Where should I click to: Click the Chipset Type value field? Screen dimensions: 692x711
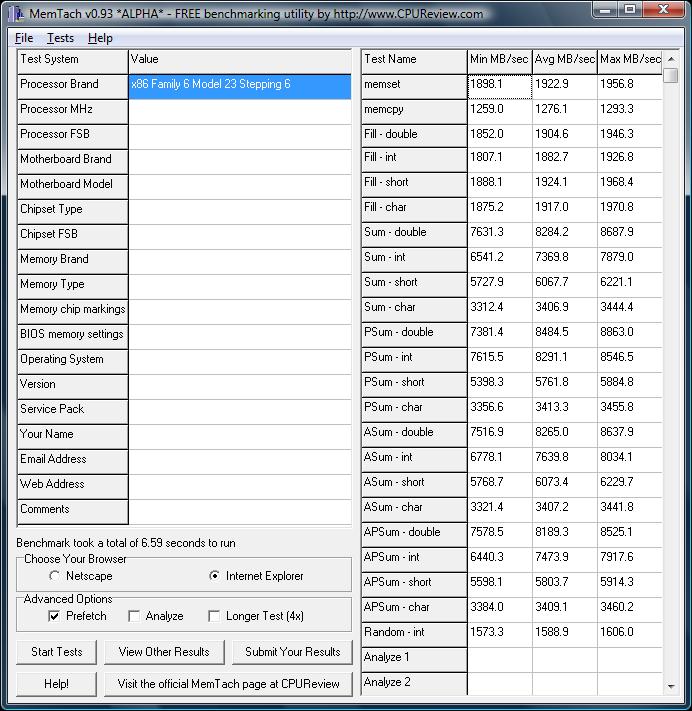(240, 212)
